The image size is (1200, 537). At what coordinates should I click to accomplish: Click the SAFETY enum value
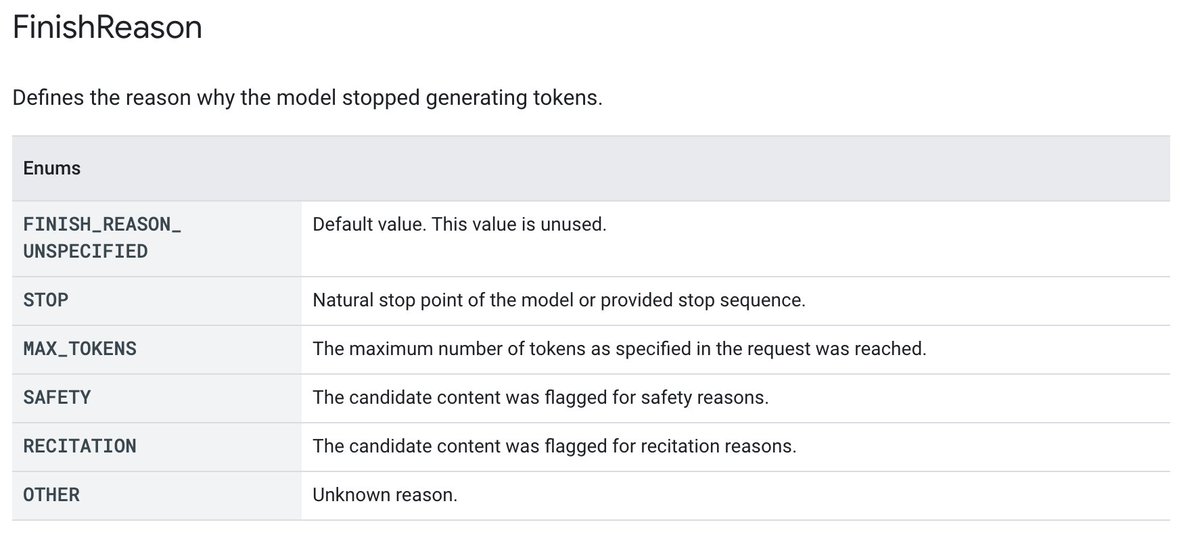57,397
